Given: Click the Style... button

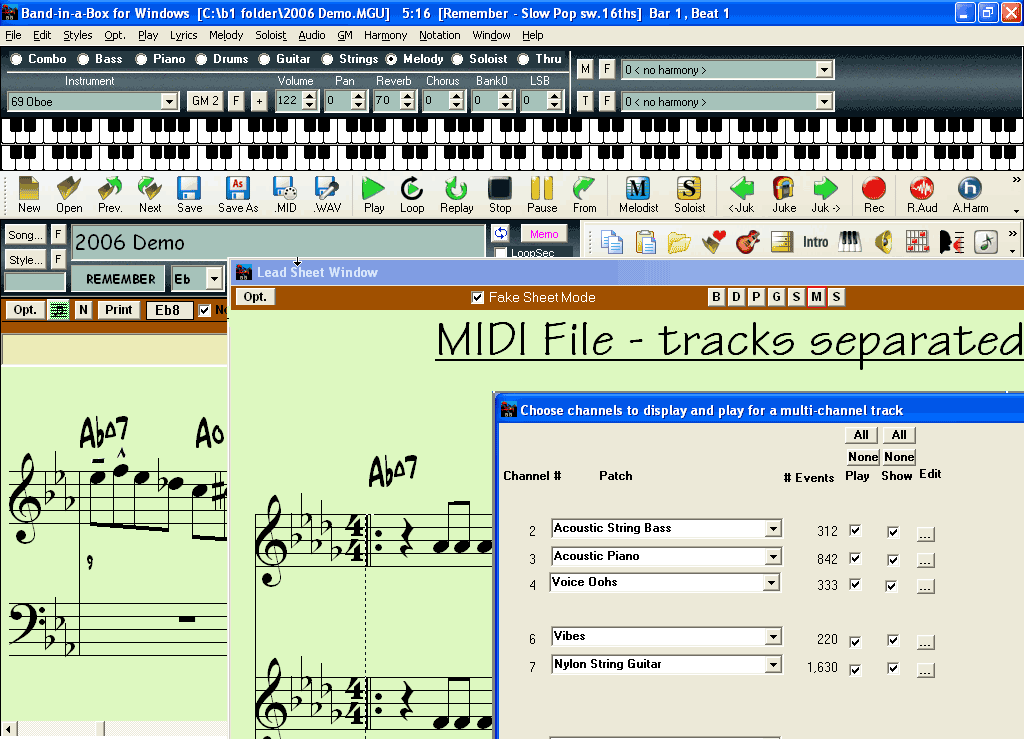Looking at the screenshot, I should [25, 260].
